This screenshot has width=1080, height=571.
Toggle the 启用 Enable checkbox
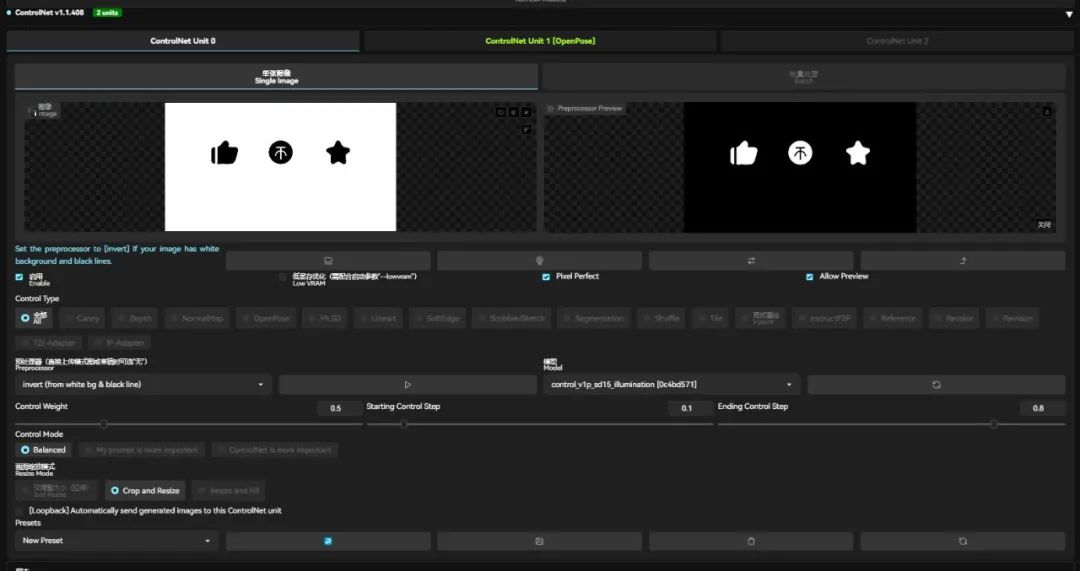19,277
